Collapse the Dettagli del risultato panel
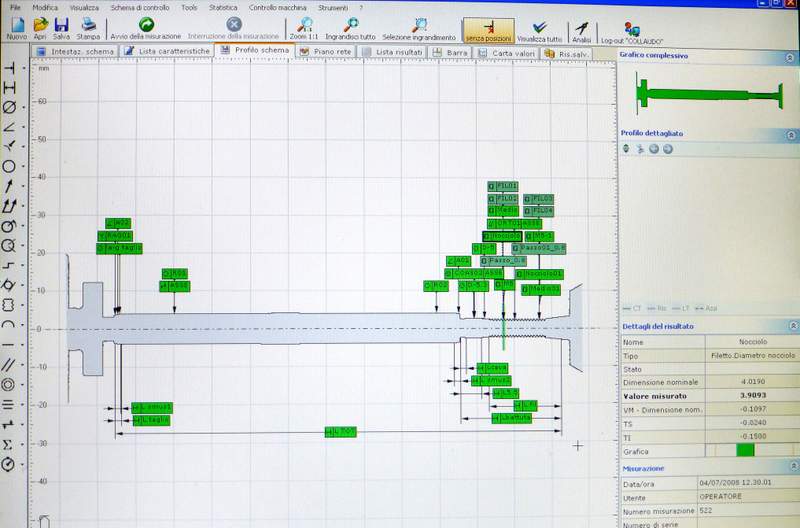800x528 pixels. 792,326
